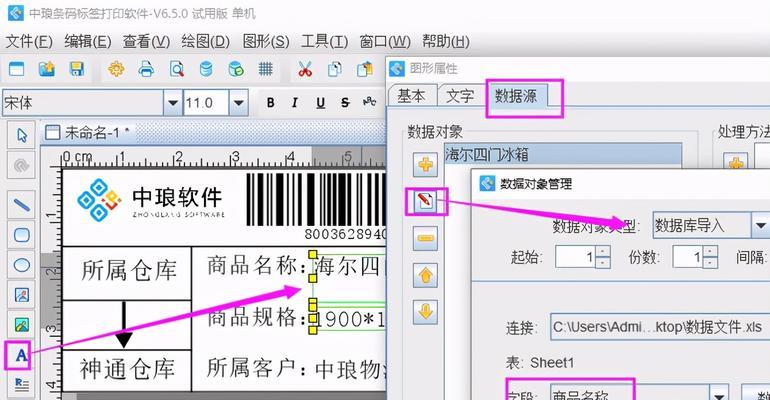The image size is (770, 400).
Task: Open the 工具(T) menu
Action: 324,42
